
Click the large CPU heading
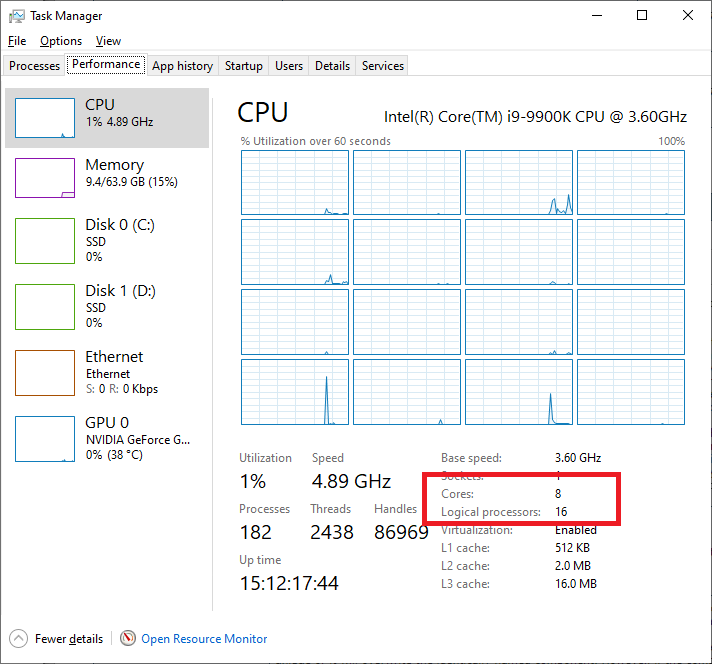pos(263,112)
